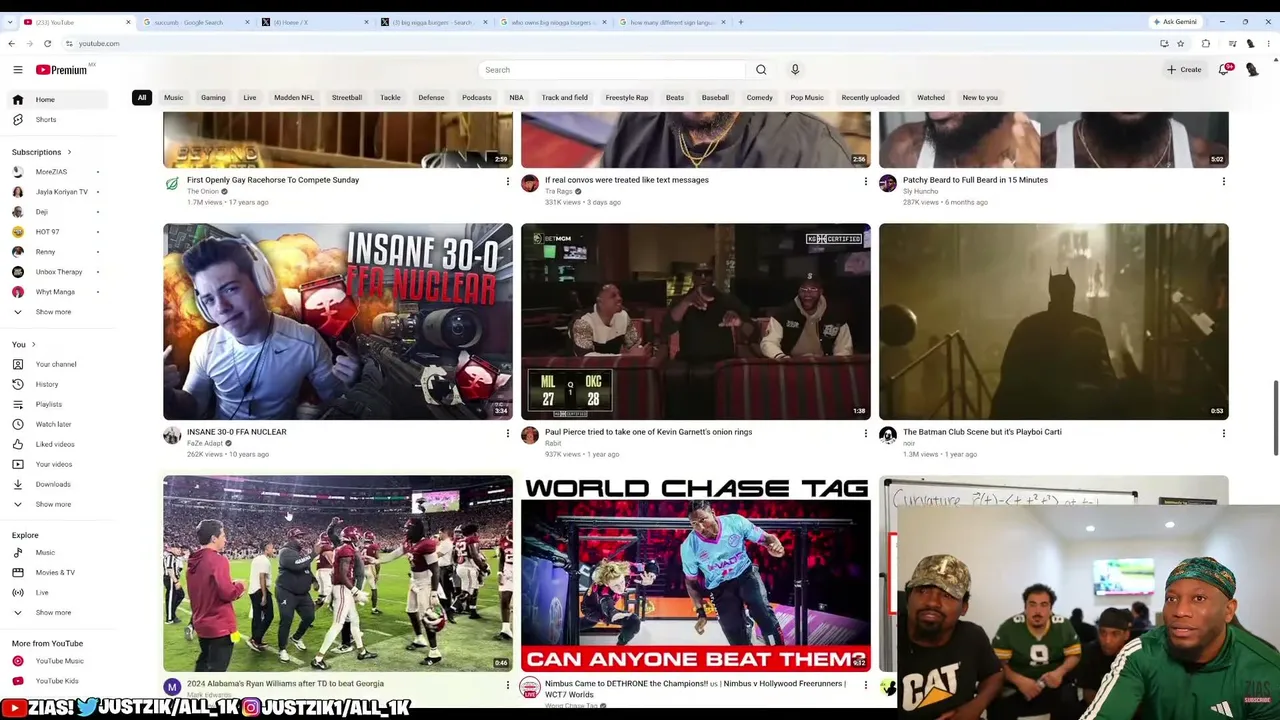
Task: Click the FaZe Adapt channel avatar
Action: [x=172, y=435]
